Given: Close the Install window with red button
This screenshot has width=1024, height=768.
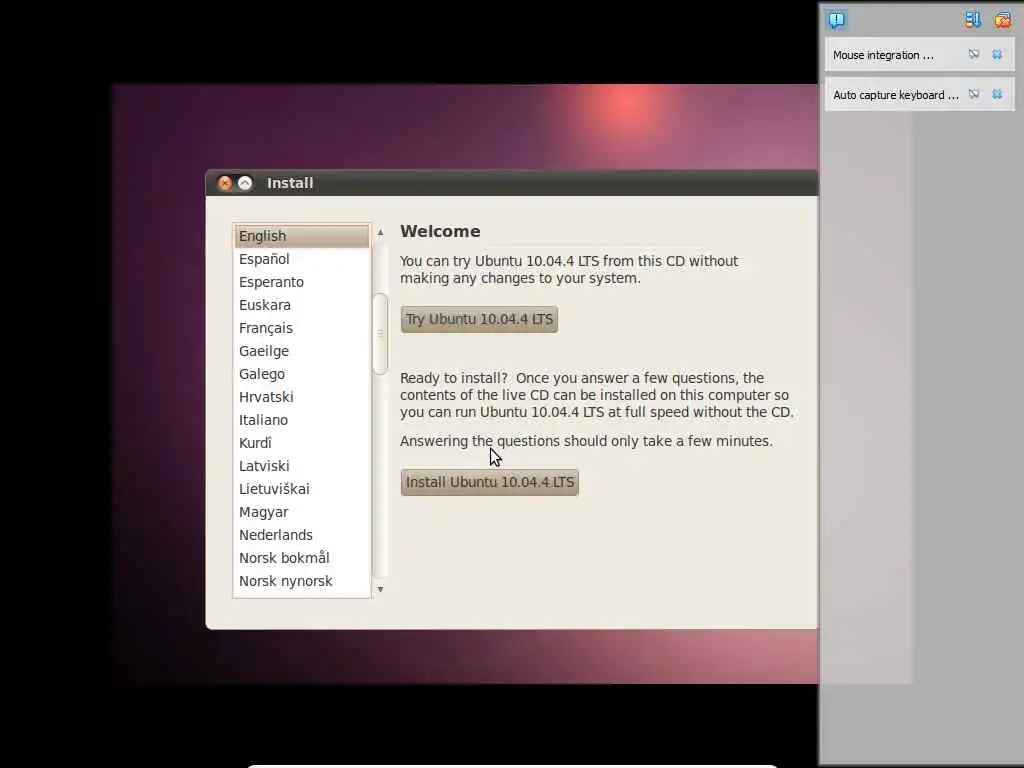Looking at the screenshot, I should pos(225,183).
